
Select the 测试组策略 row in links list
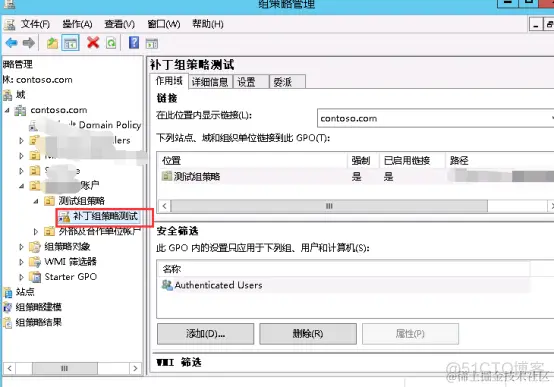click(x=355, y=176)
